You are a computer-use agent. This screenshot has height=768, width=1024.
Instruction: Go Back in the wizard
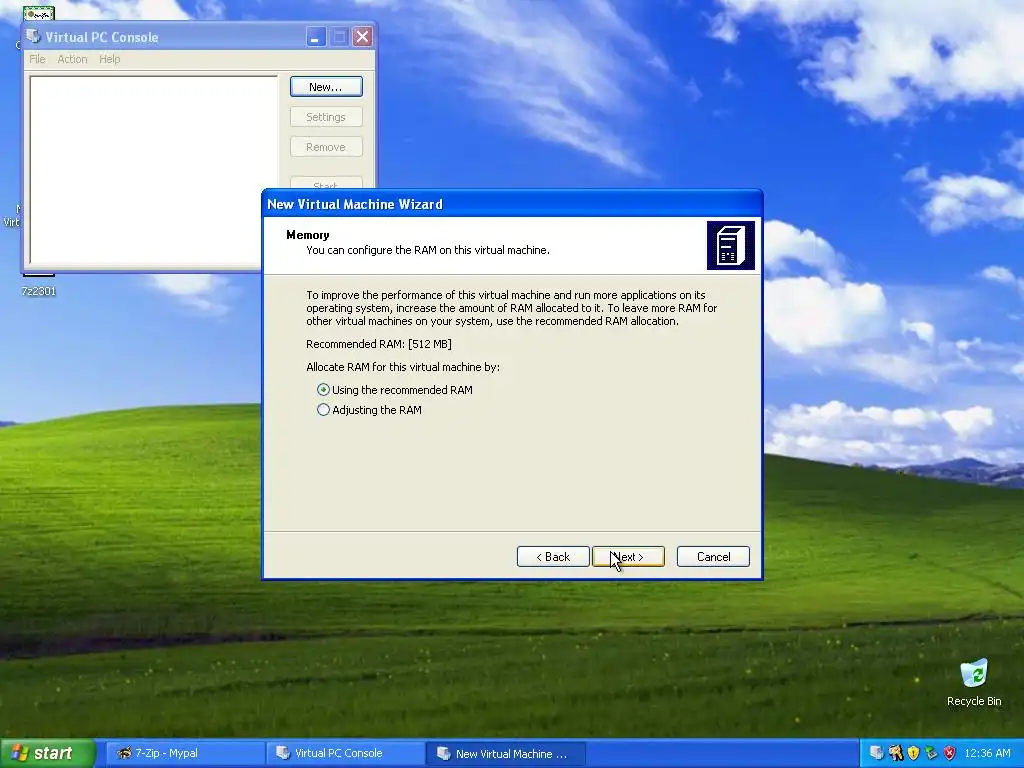[553, 556]
